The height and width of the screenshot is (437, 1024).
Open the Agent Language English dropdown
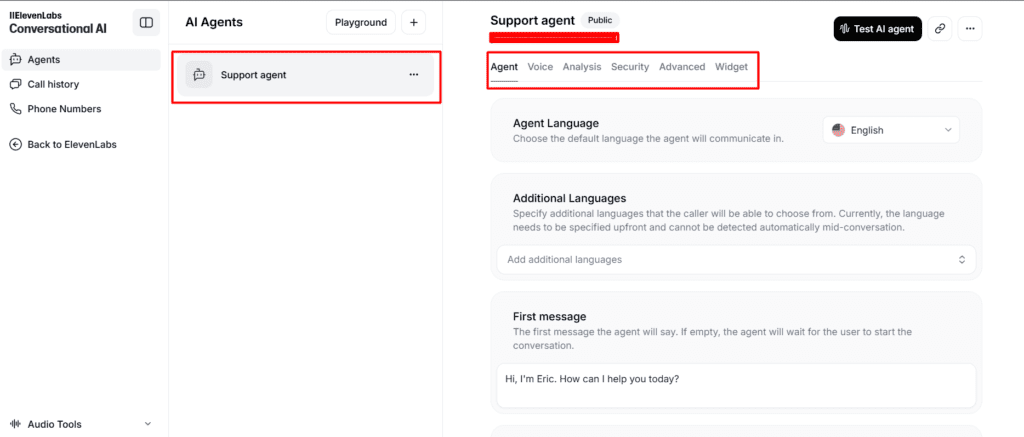(x=891, y=130)
